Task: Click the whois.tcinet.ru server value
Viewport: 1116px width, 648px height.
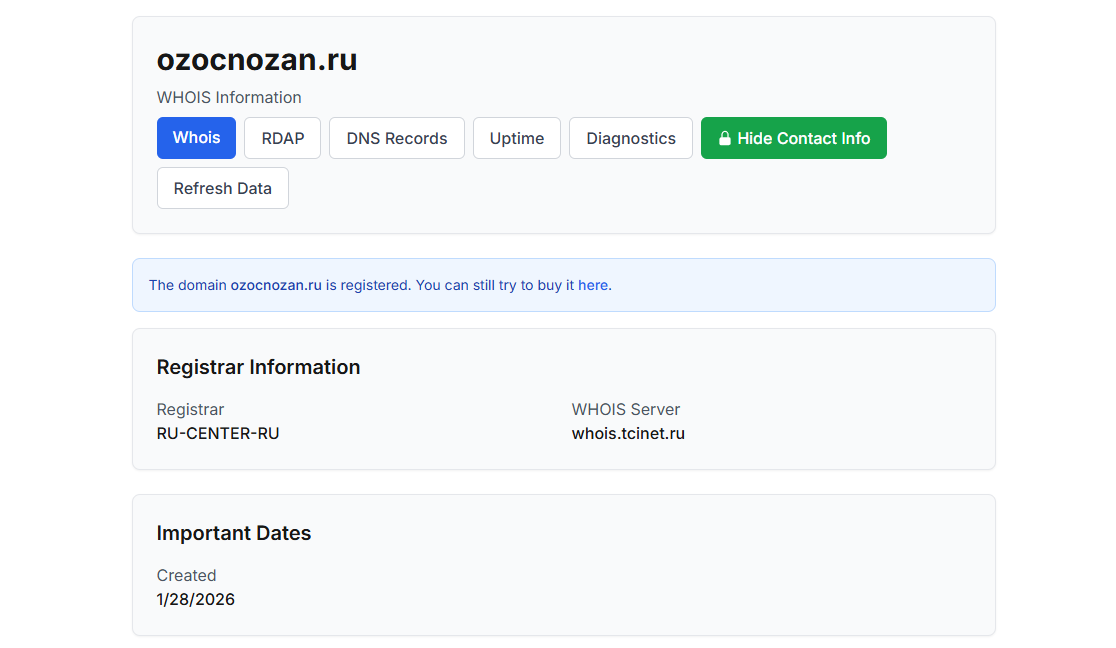Action: (x=628, y=433)
